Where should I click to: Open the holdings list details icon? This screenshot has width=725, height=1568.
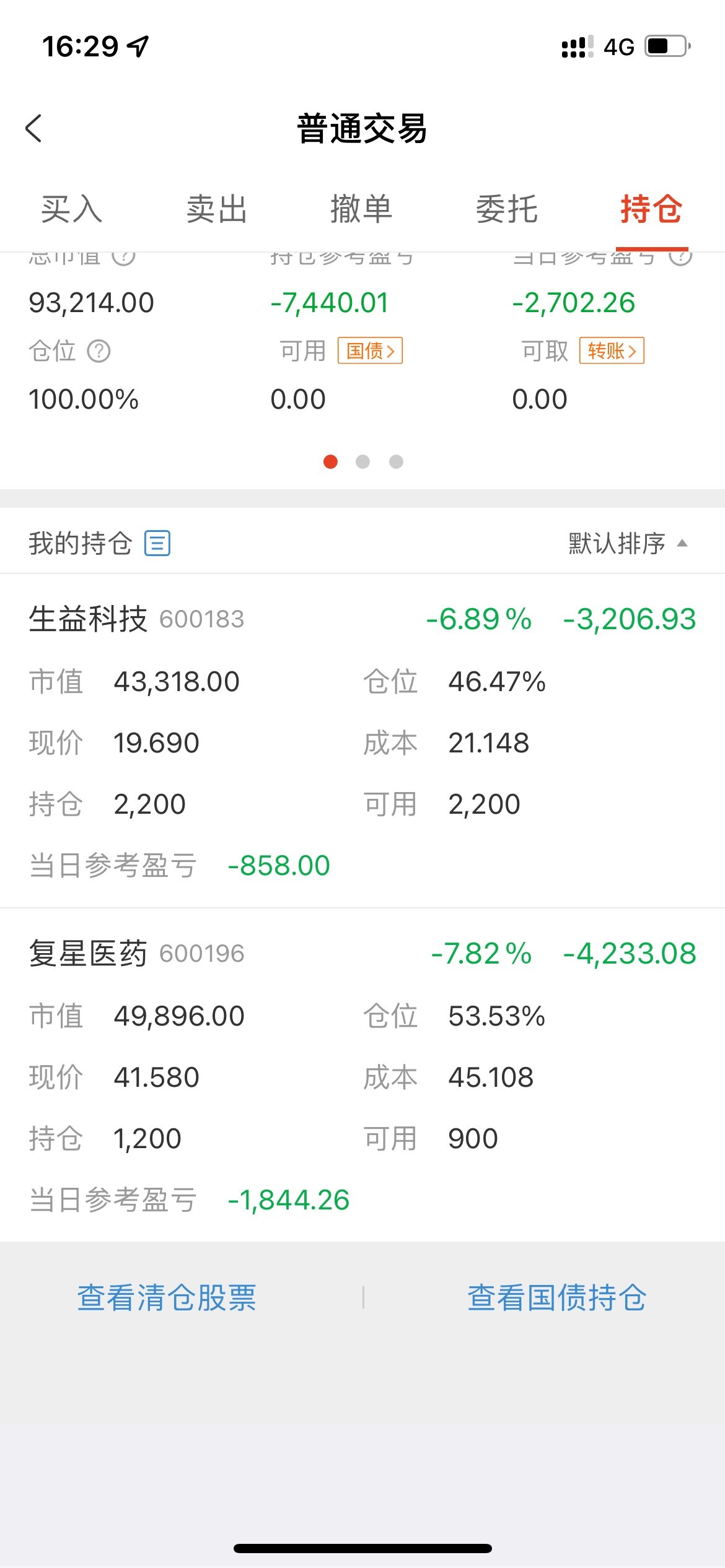(157, 543)
